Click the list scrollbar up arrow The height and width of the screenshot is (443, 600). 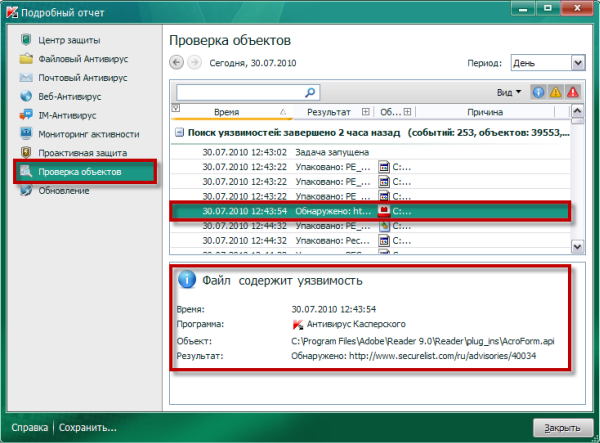click(577, 111)
